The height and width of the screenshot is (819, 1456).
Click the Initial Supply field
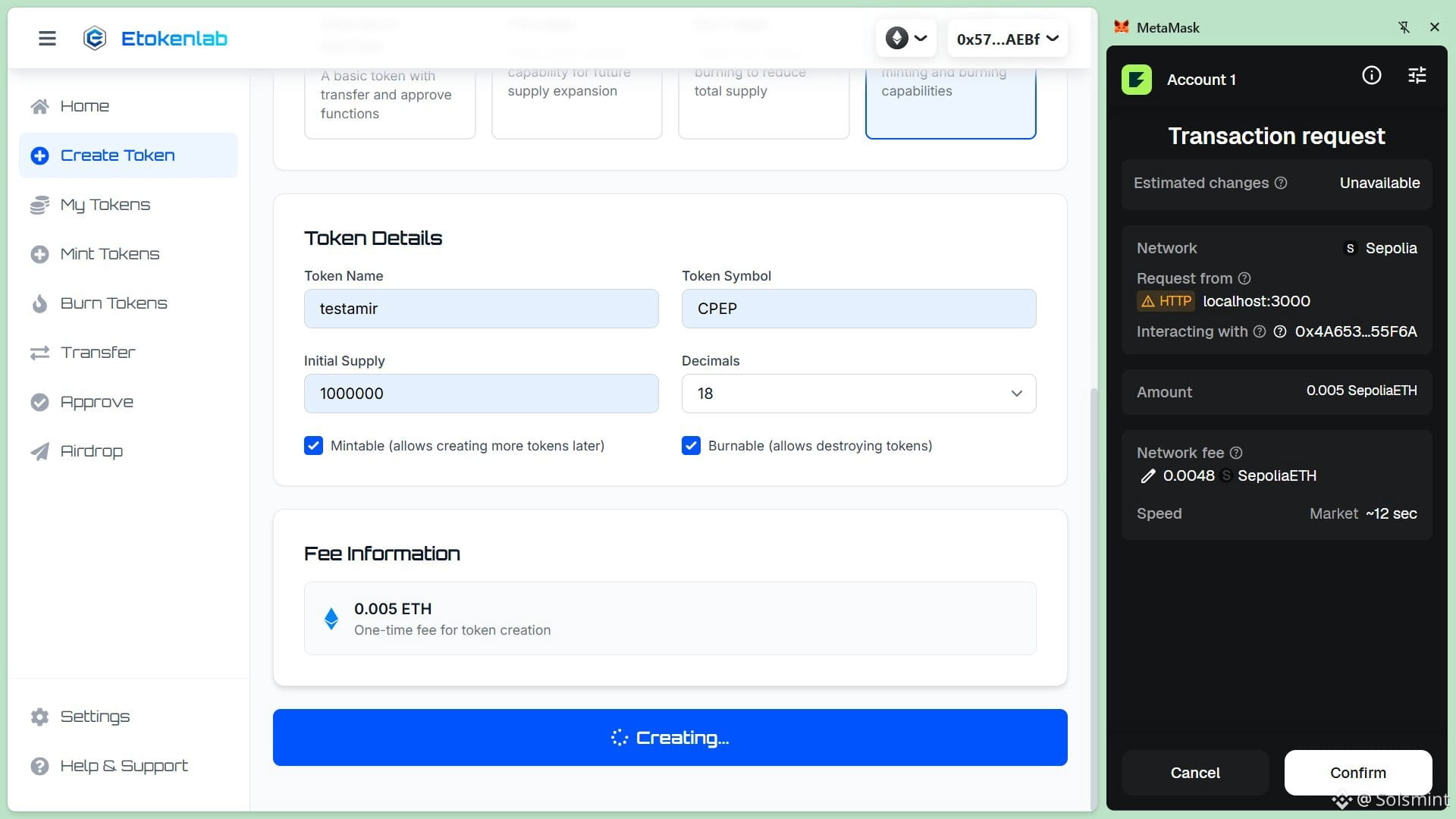click(x=481, y=394)
